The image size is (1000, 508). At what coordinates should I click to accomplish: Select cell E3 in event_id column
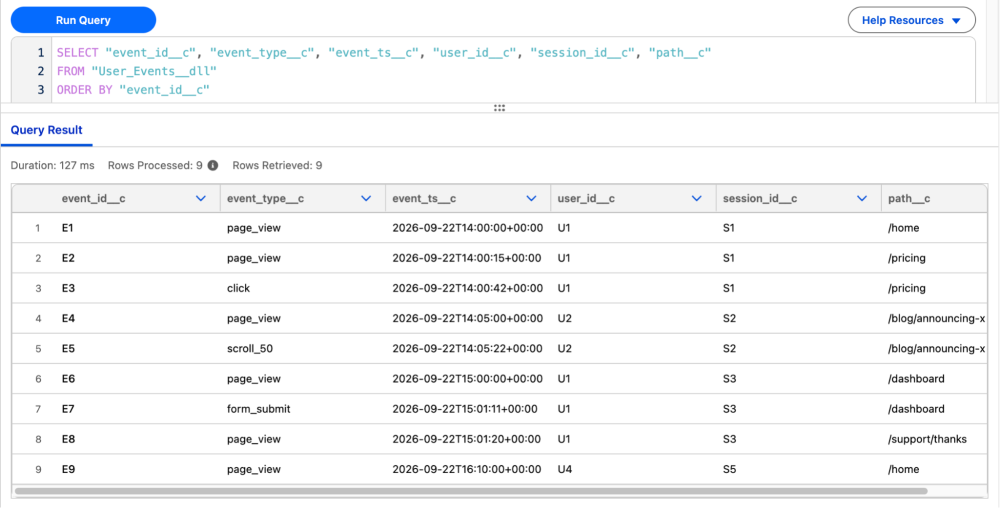pos(67,288)
